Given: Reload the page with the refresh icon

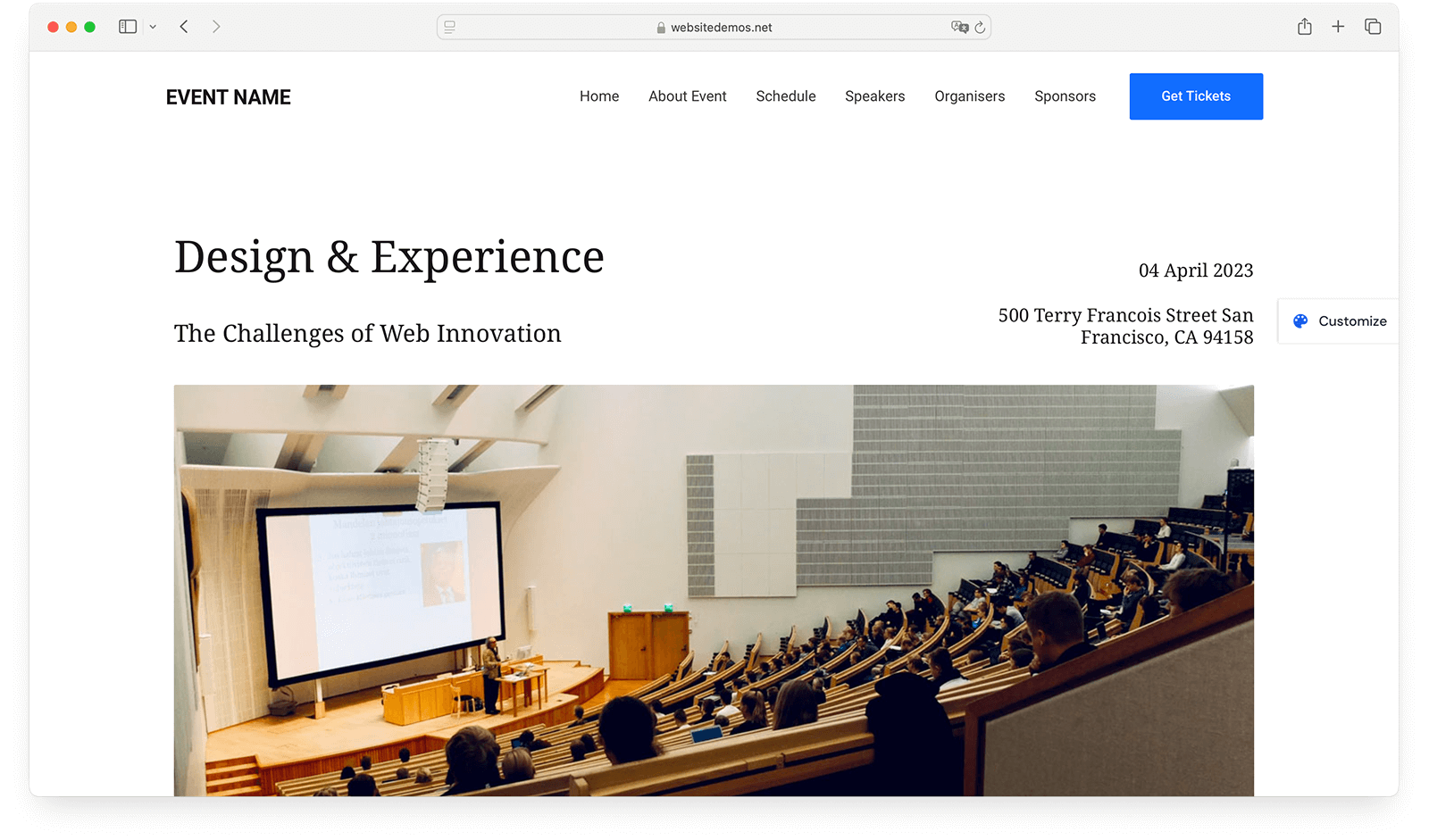Looking at the screenshot, I should (980, 28).
